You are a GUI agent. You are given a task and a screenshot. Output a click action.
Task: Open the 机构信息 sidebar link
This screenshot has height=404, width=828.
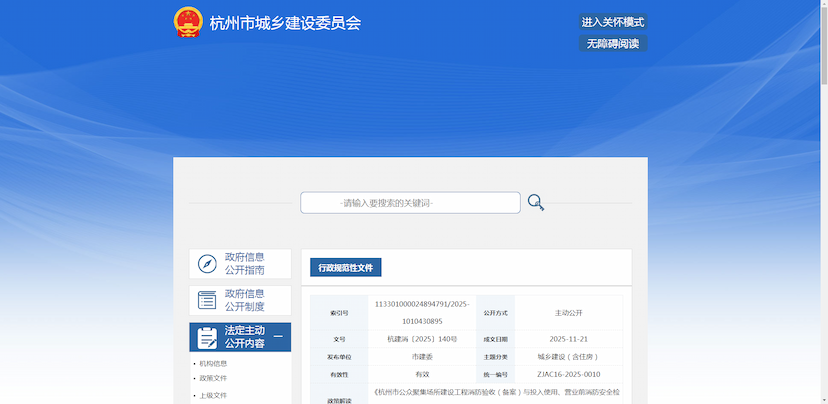pyautogui.click(x=213, y=364)
